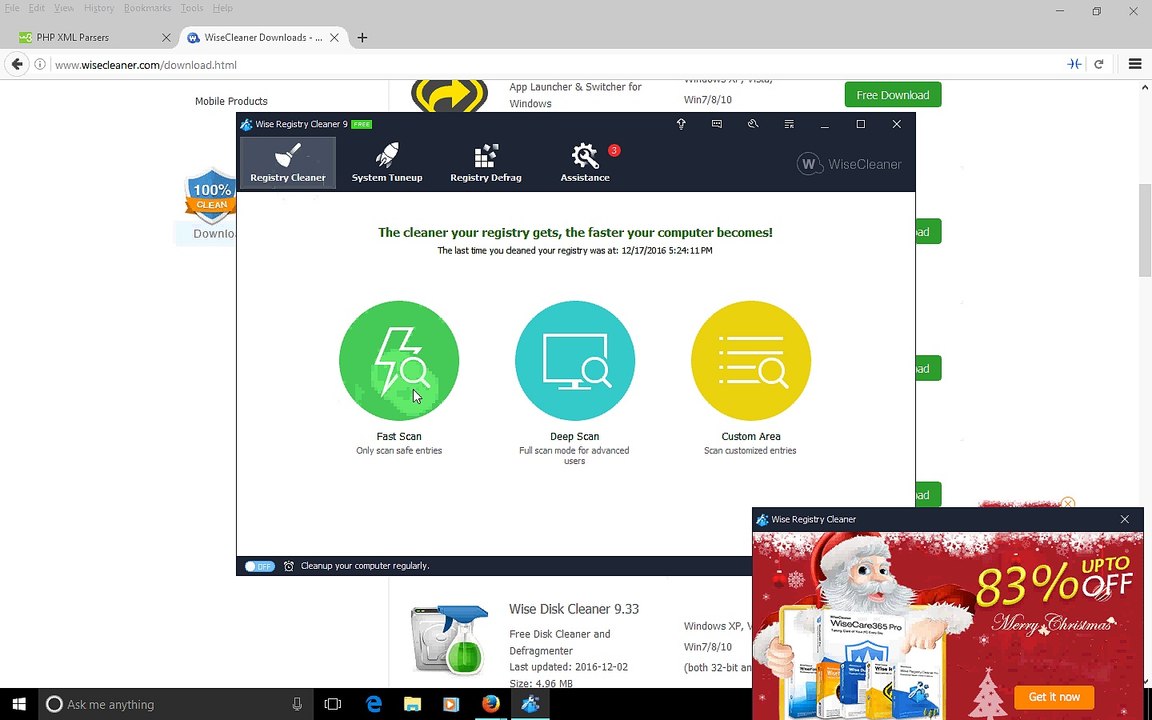Open the browser Help menu
Screen dimensions: 1152x720
223,8
